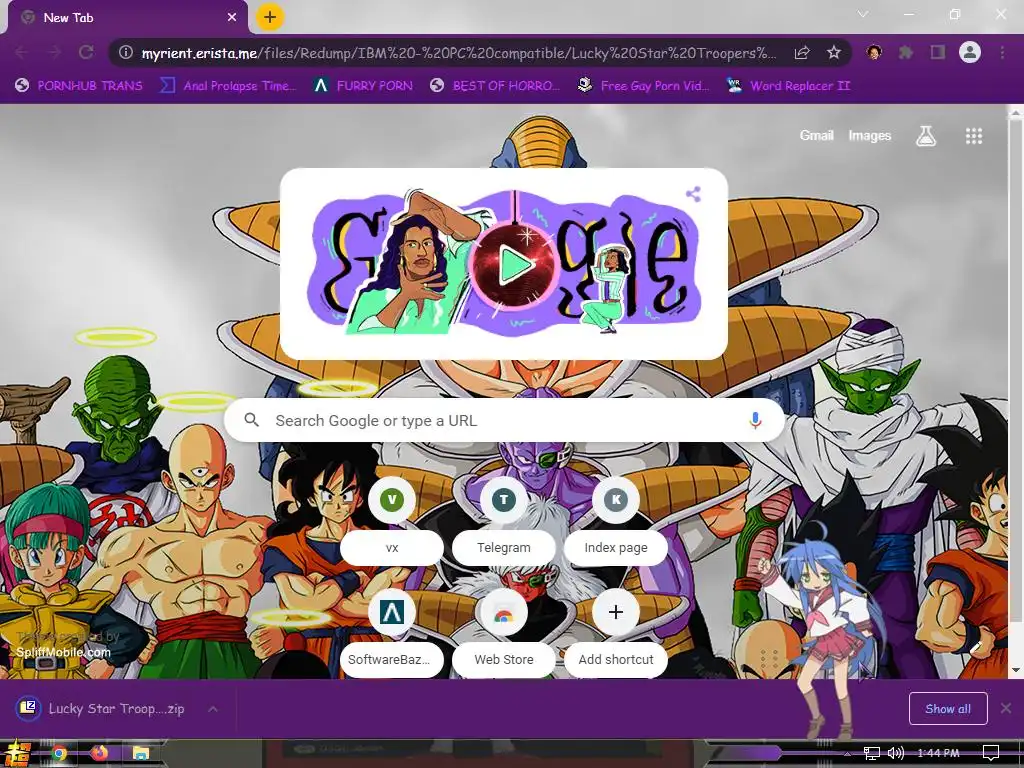
Task: Go back to previous page
Action: (x=22, y=52)
